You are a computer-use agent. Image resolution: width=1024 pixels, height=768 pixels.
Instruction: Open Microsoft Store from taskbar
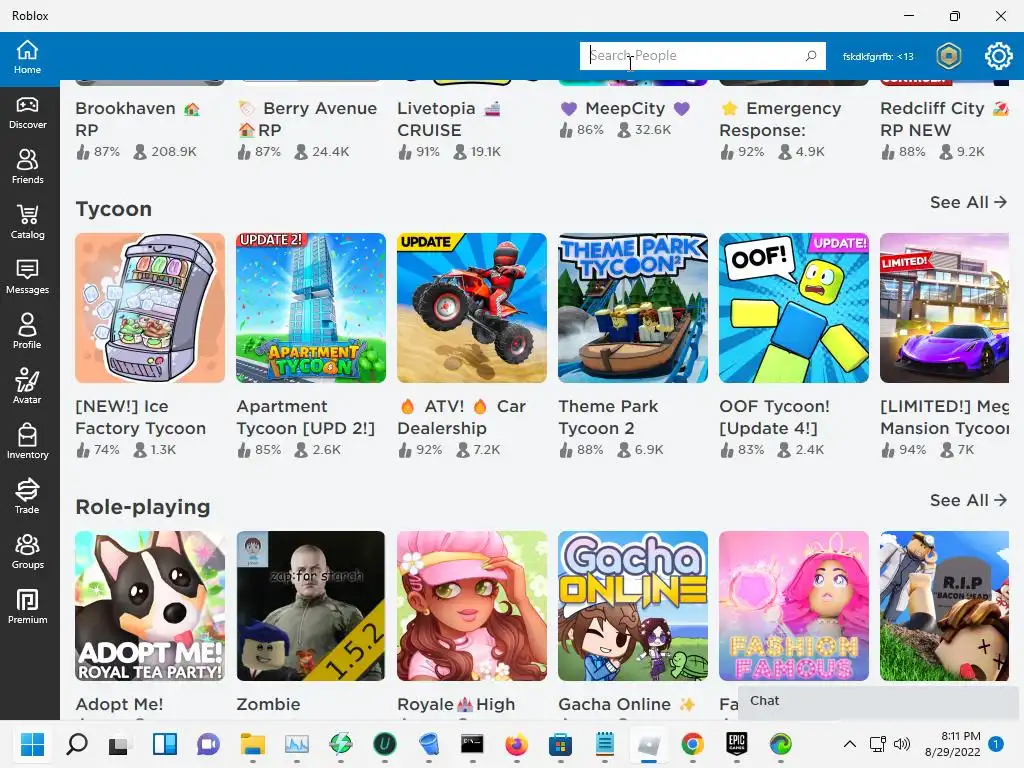[560, 744]
